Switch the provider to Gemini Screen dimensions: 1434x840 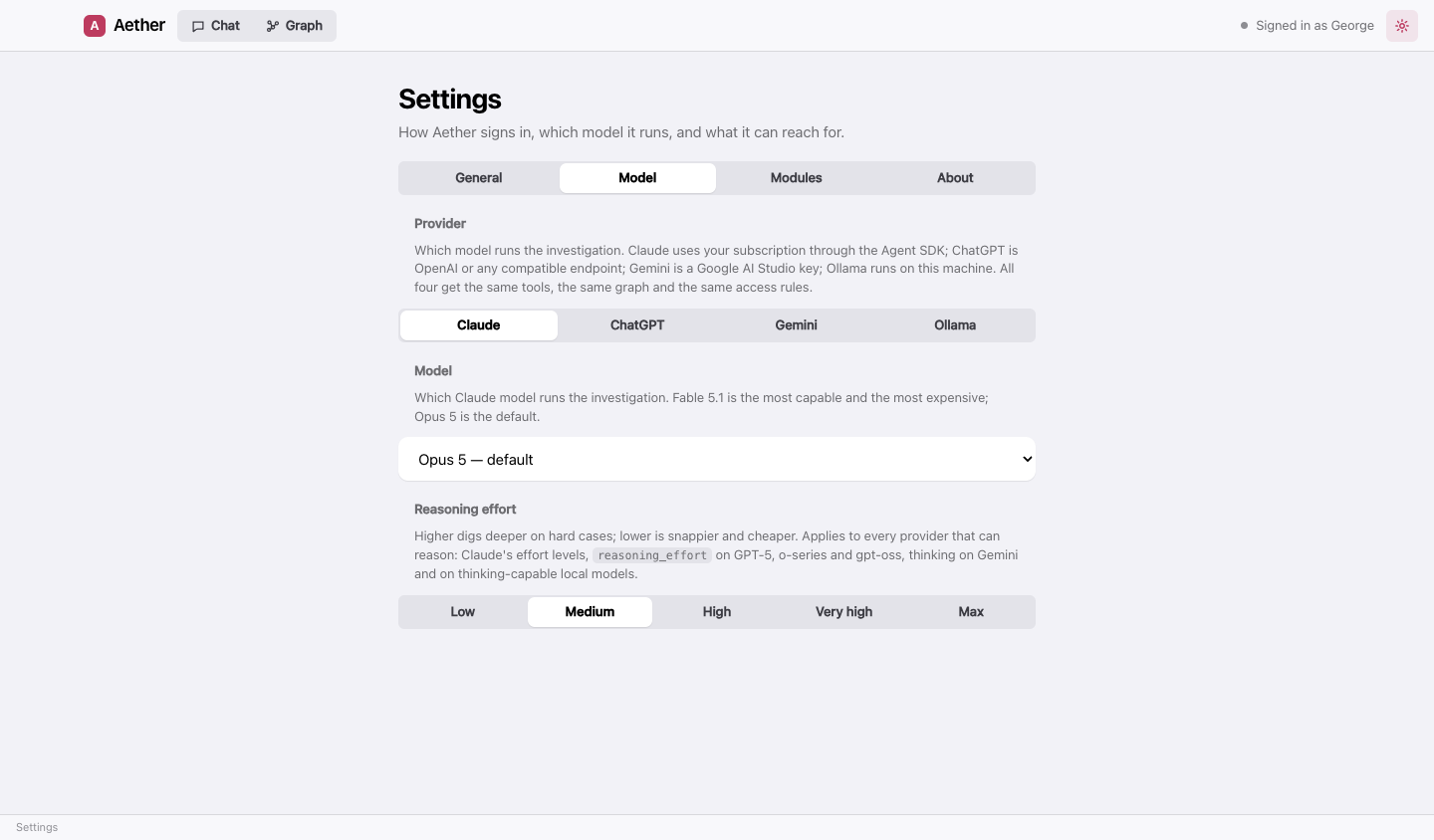797,325
